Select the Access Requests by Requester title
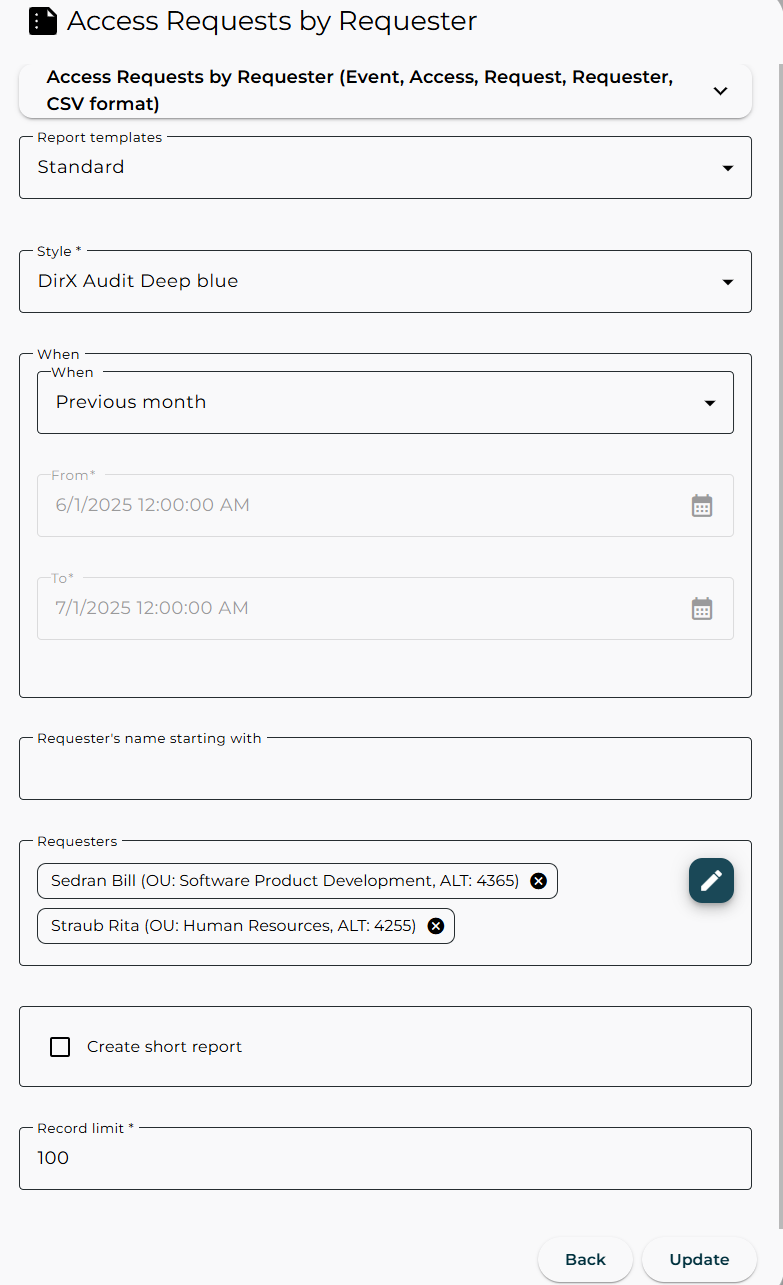 click(270, 21)
